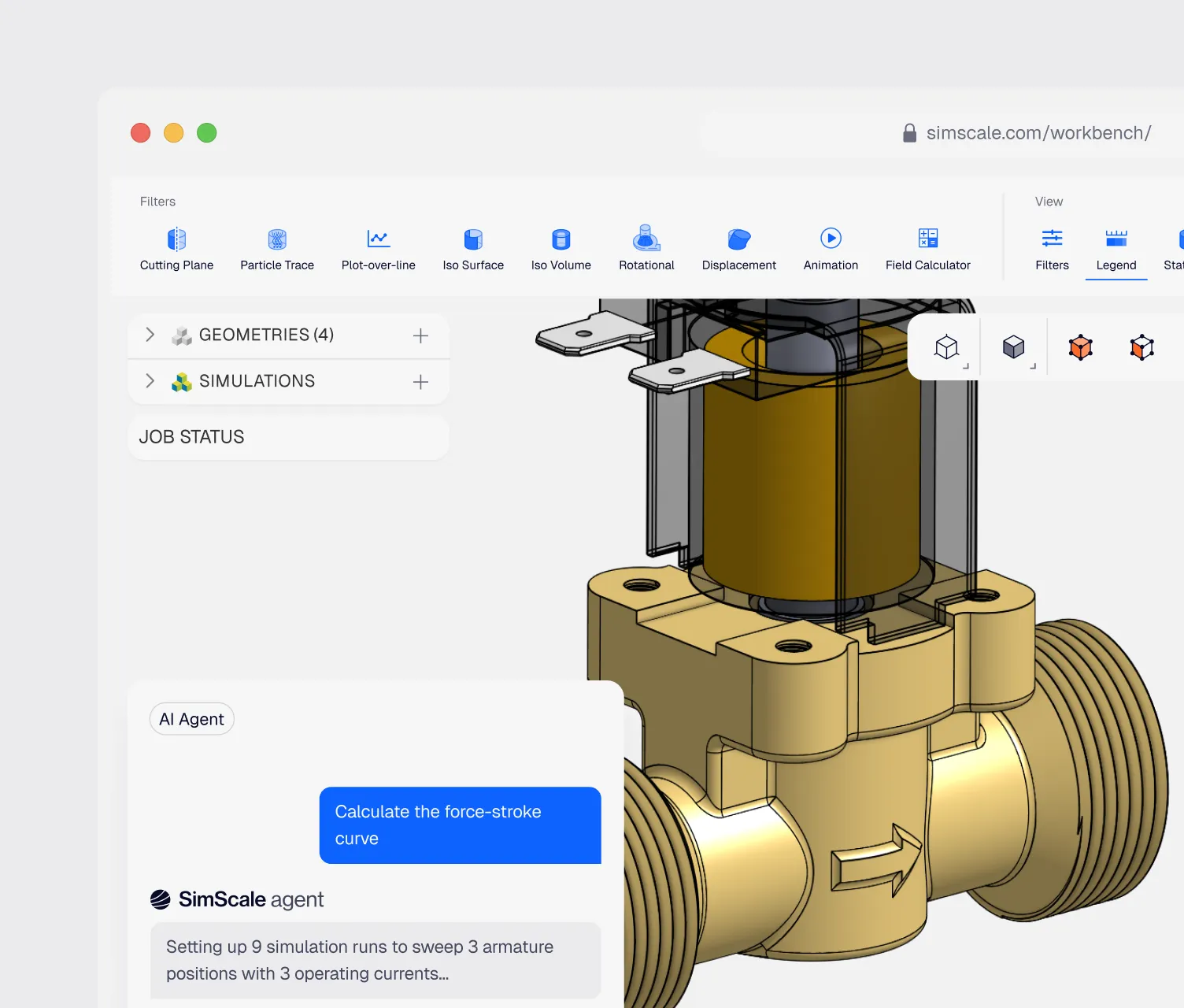Click the SIMULATIONS label
Screen dimensions: 1184x1008
(257, 381)
